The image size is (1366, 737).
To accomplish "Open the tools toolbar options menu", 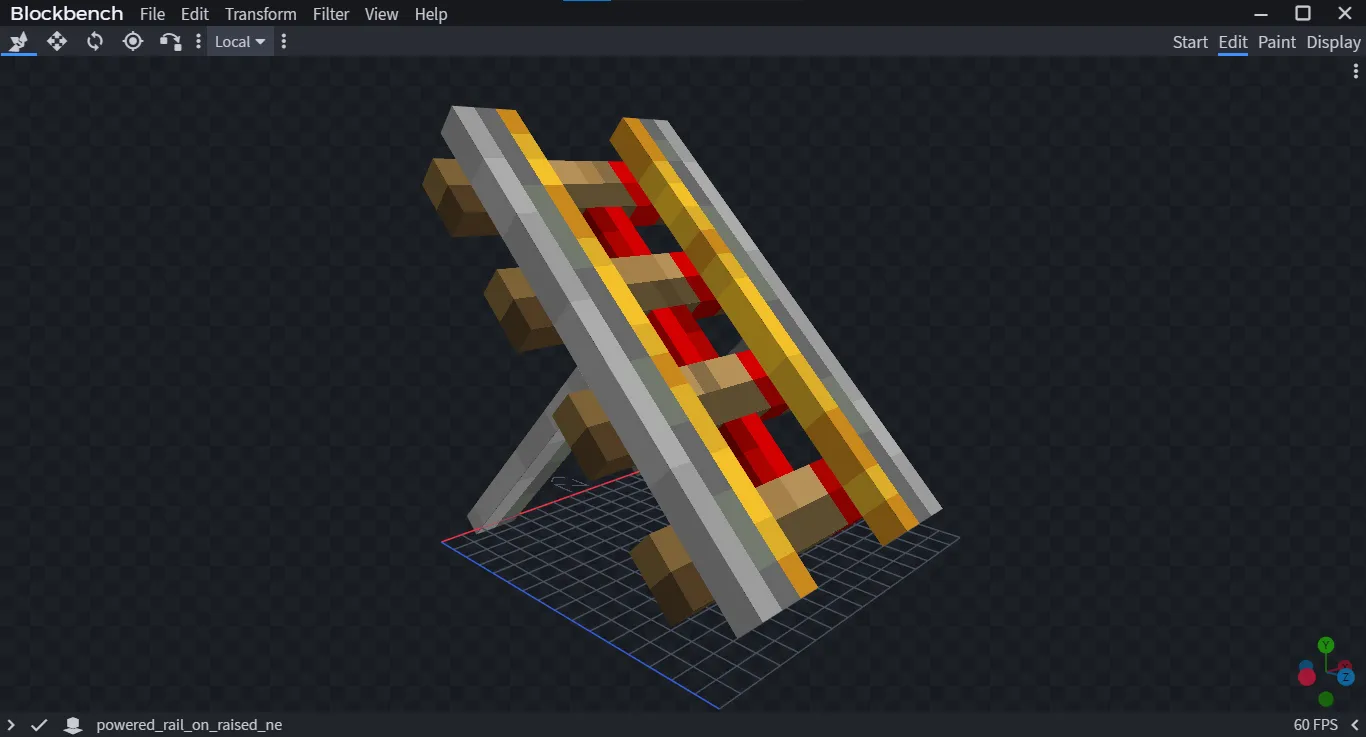I will pos(198,41).
